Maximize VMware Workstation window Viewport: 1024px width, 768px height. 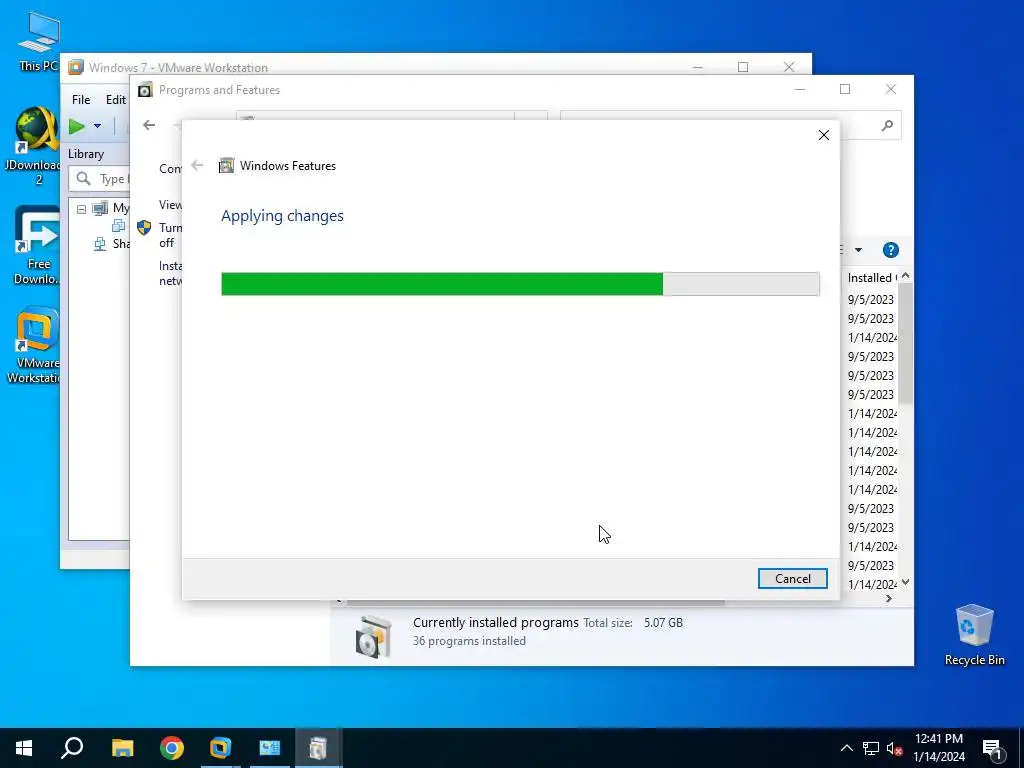(x=743, y=67)
